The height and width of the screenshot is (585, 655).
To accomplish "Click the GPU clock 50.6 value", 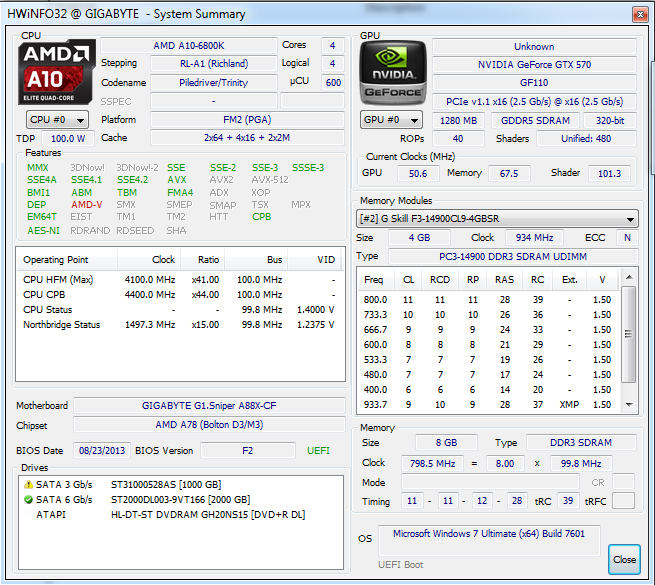I will click(x=418, y=173).
